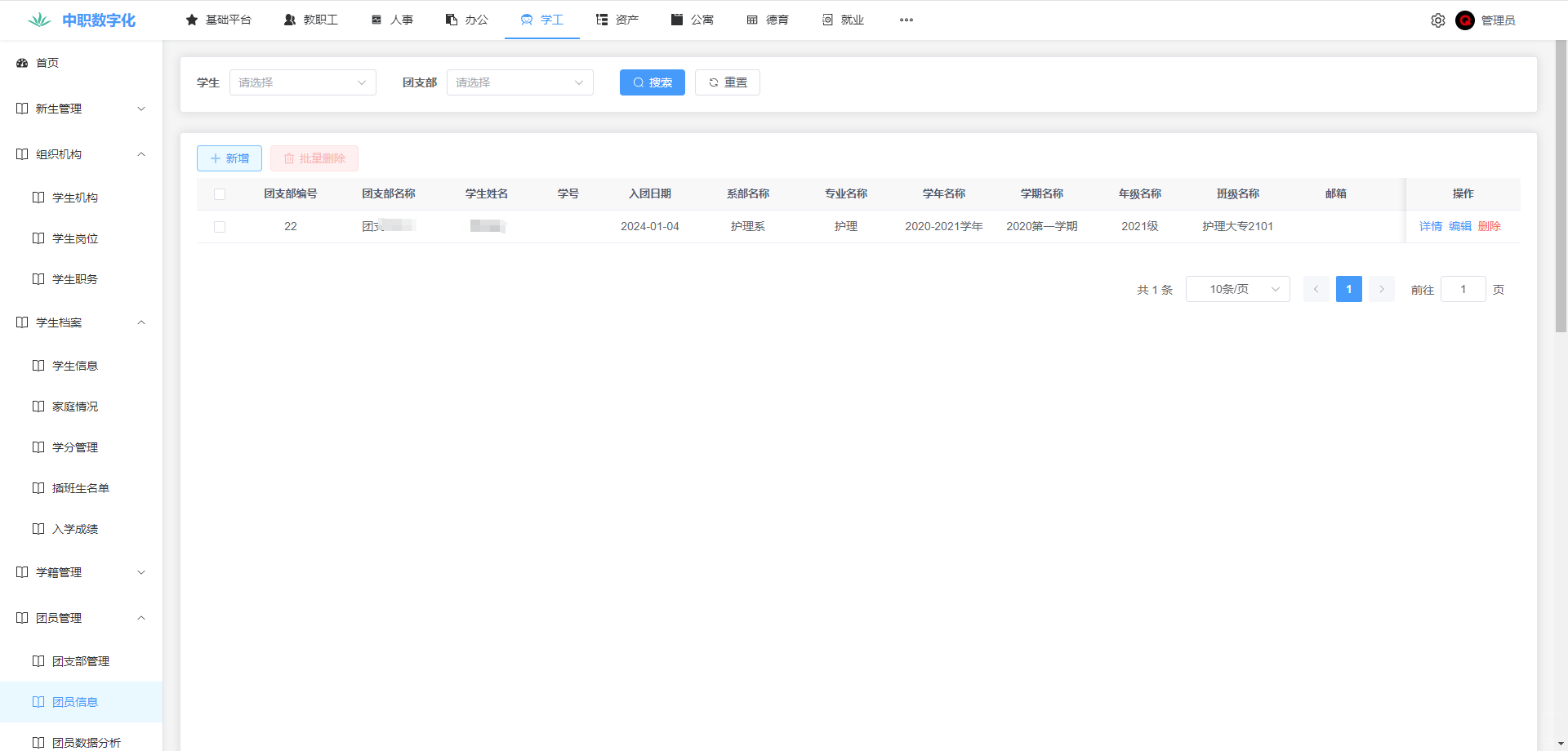Image resolution: width=1568 pixels, height=751 pixels.
Task: Click the 首页 dashboard icon
Action: tap(22, 63)
